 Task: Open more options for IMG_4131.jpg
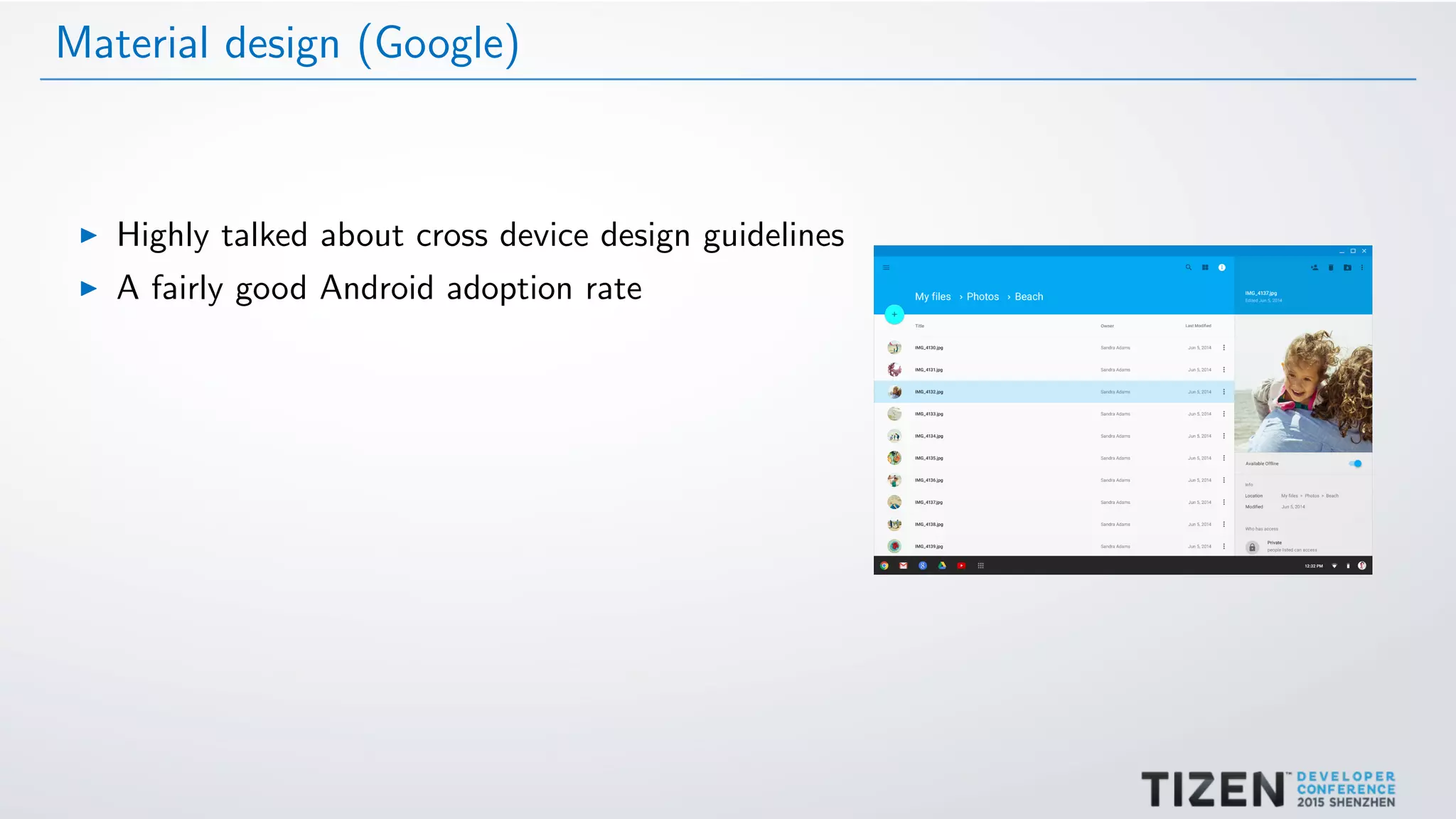1224,370
